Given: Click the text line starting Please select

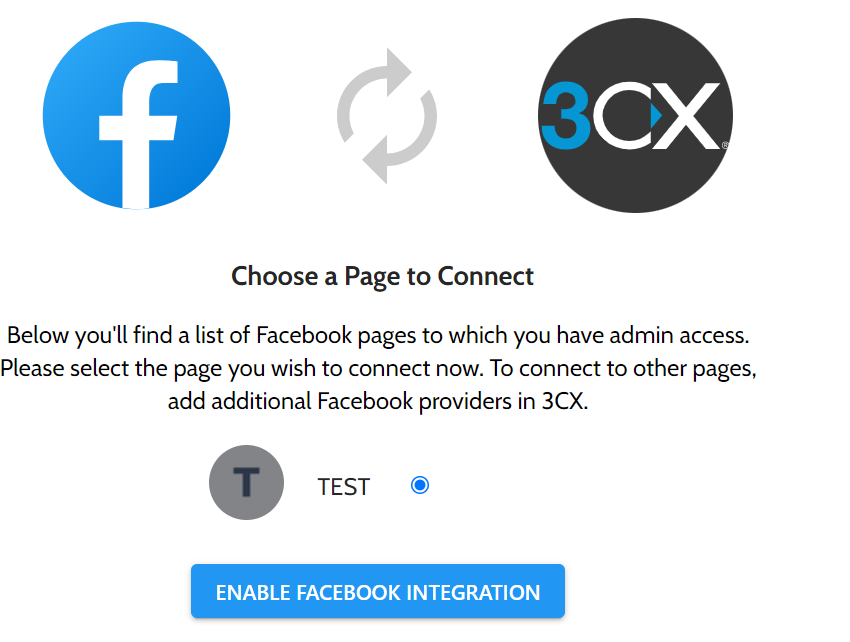Looking at the screenshot, I should pos(378,369).
